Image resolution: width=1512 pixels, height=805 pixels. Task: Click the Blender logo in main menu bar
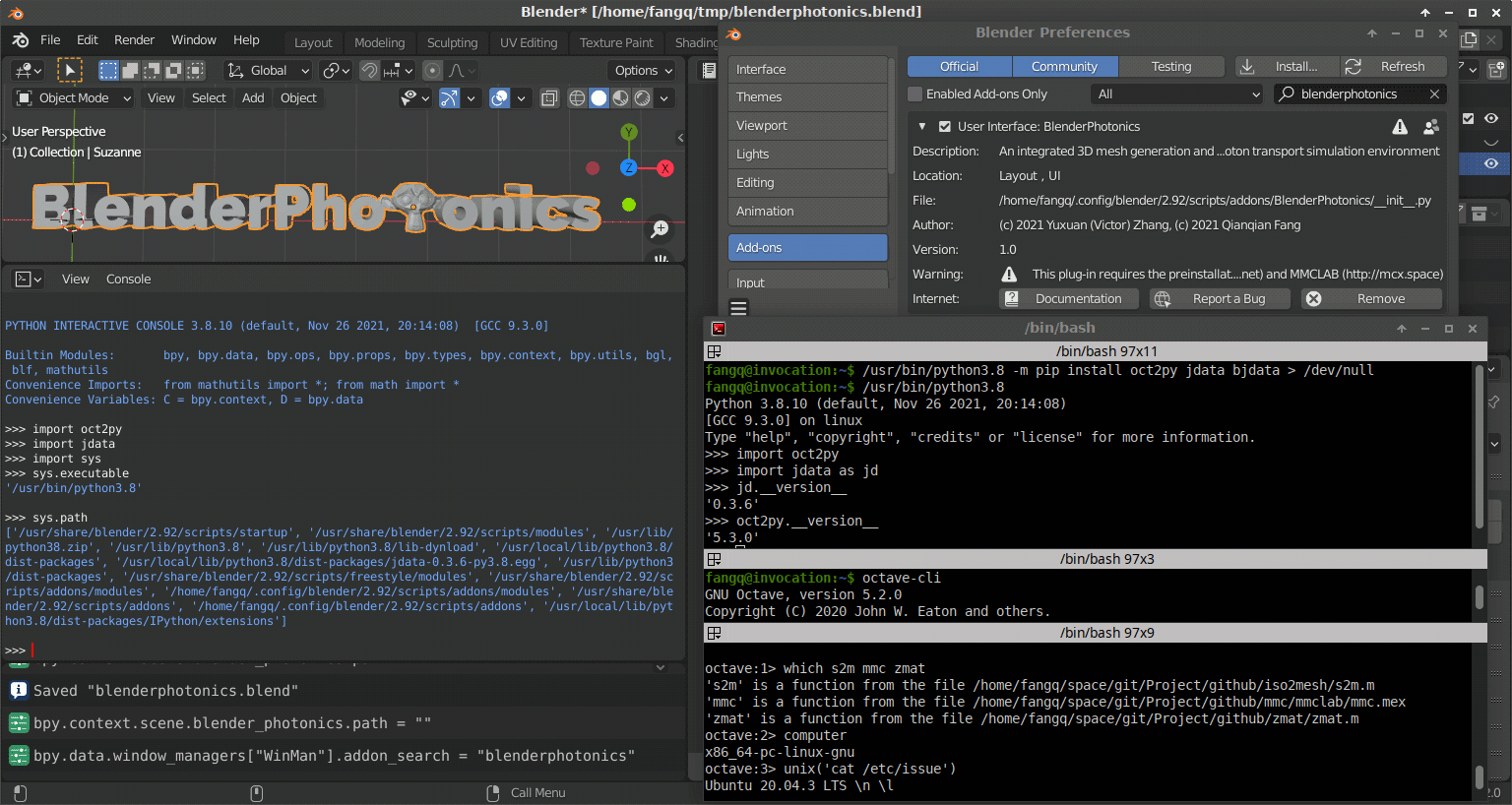point(20,40)
